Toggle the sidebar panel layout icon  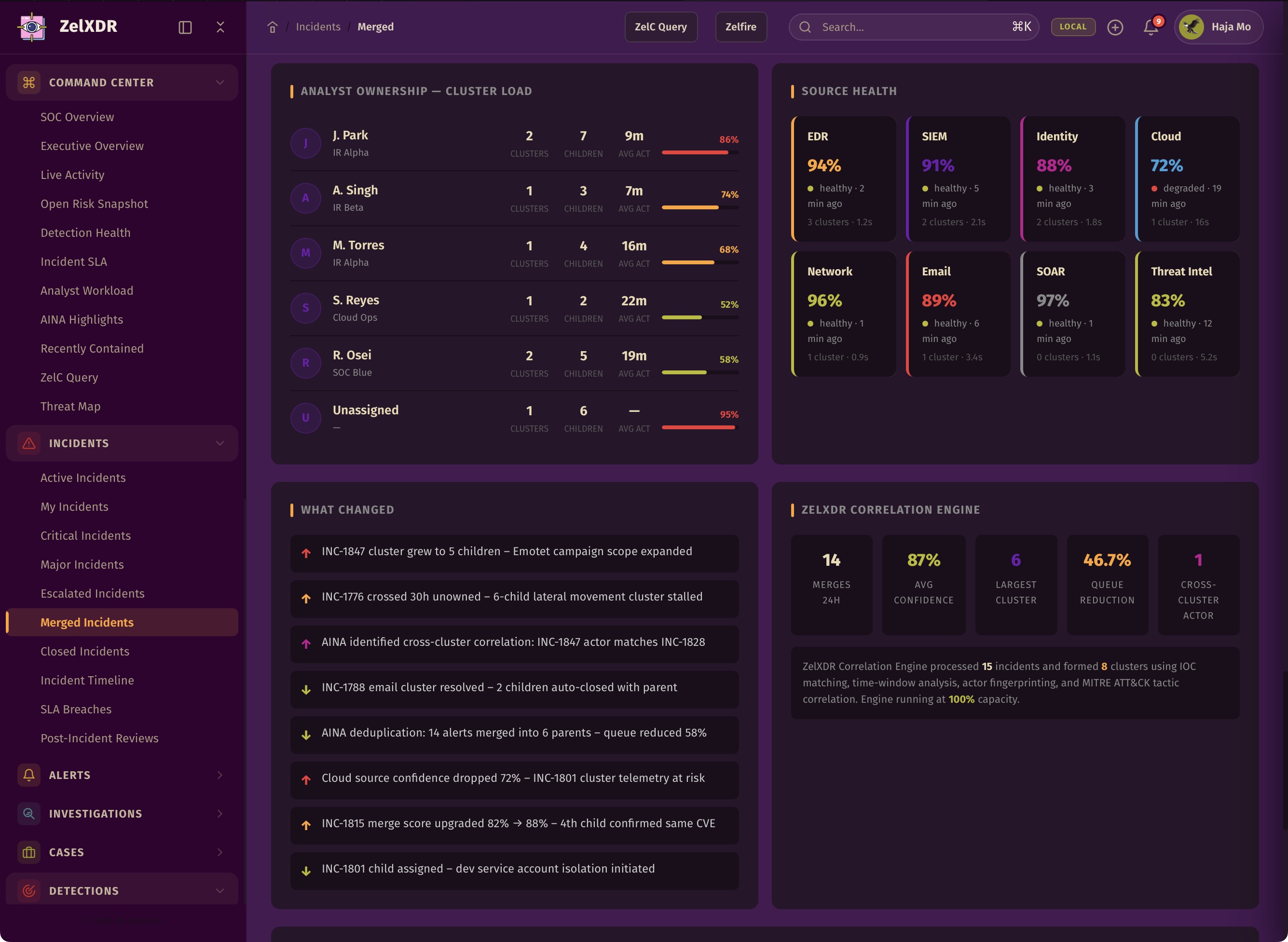pos(185,27)
